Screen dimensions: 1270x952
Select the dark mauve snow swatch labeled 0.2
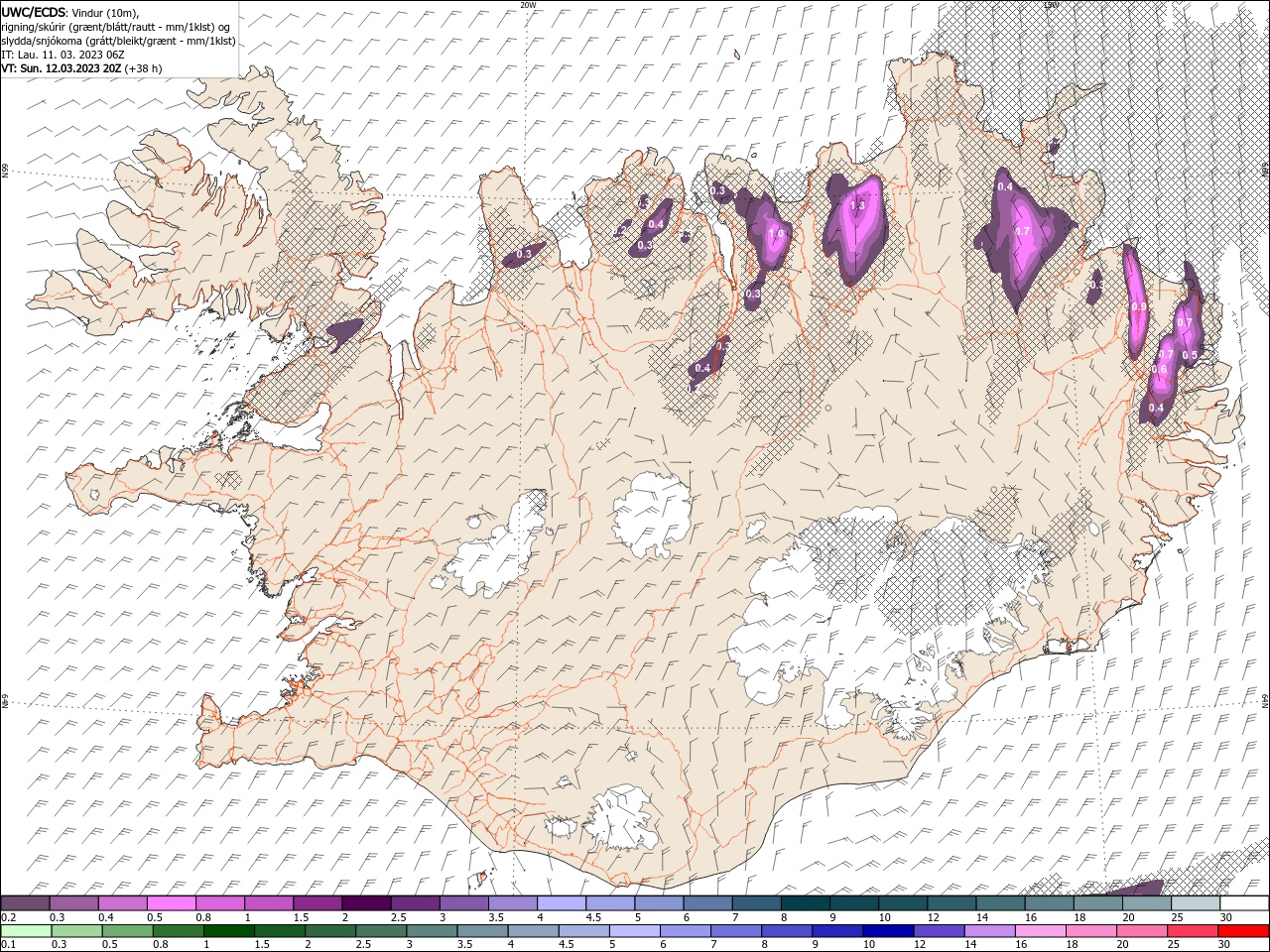tap(25, 903)
